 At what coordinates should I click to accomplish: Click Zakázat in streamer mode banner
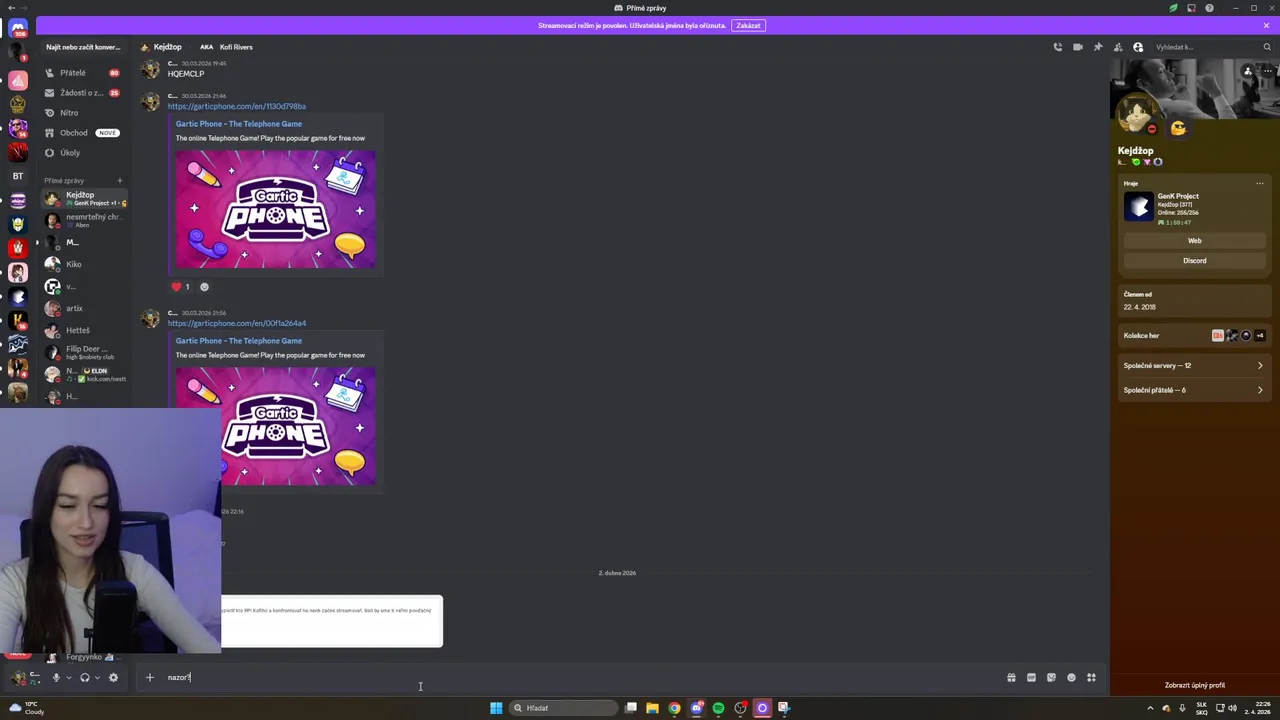pos(748,25)
